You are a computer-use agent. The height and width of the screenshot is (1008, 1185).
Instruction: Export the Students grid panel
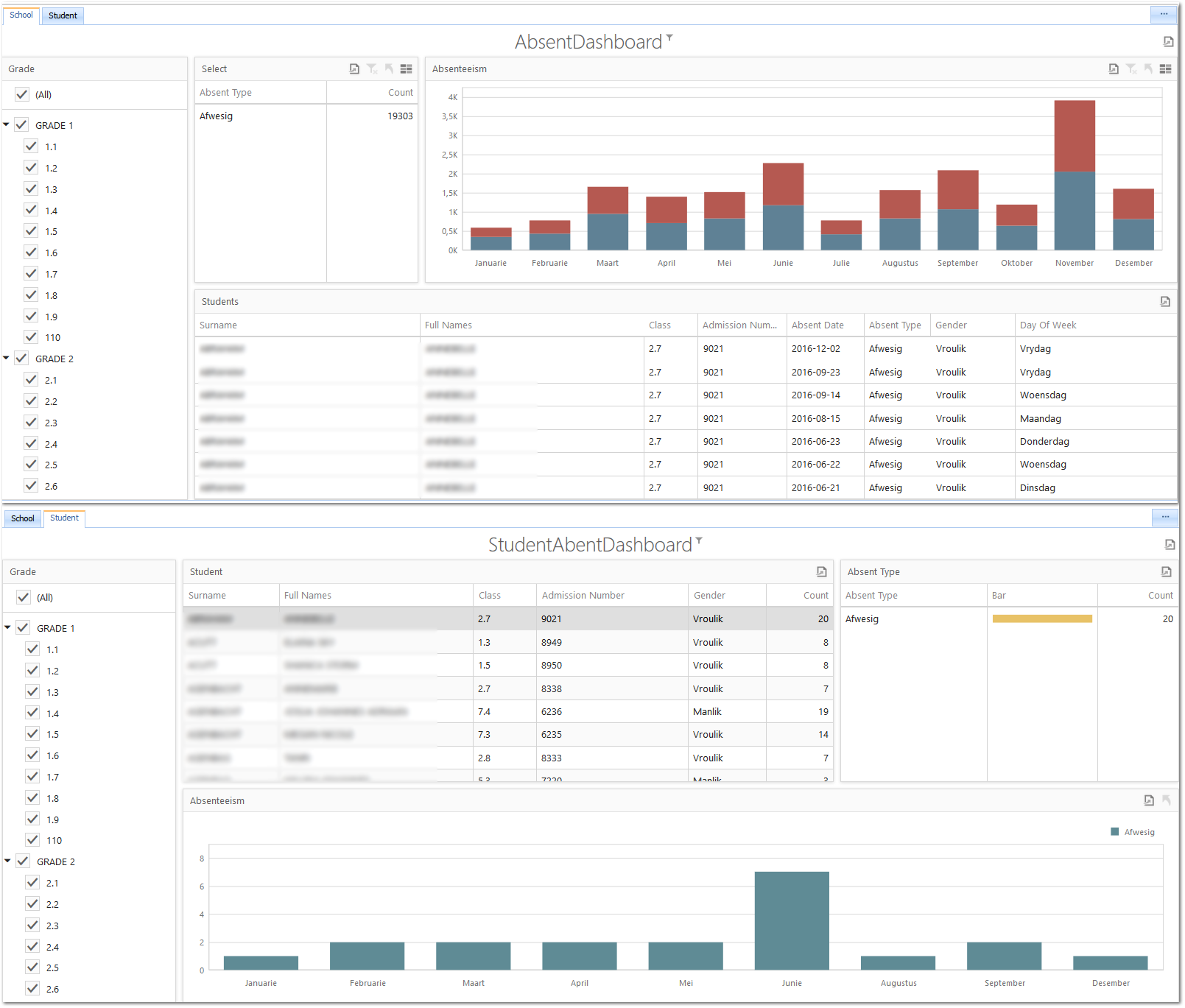click(1165, 301)
